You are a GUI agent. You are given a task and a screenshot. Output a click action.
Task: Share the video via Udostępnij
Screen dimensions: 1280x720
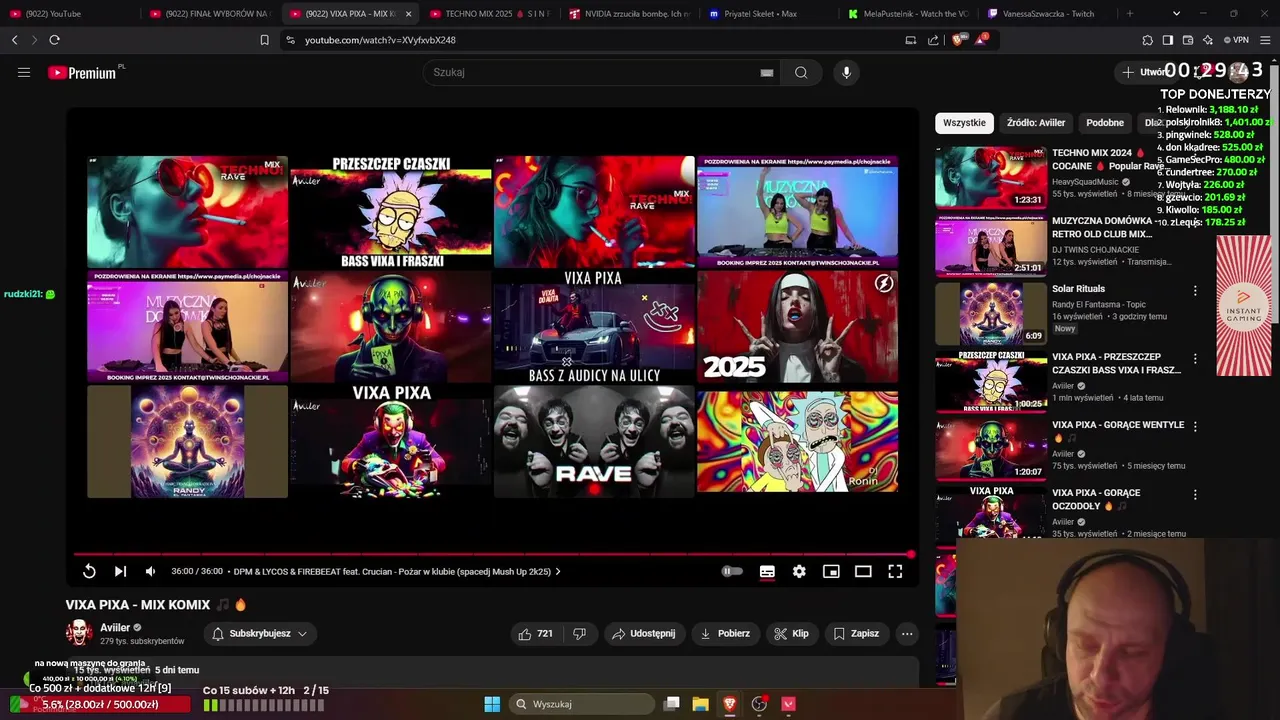click(643, 633)
